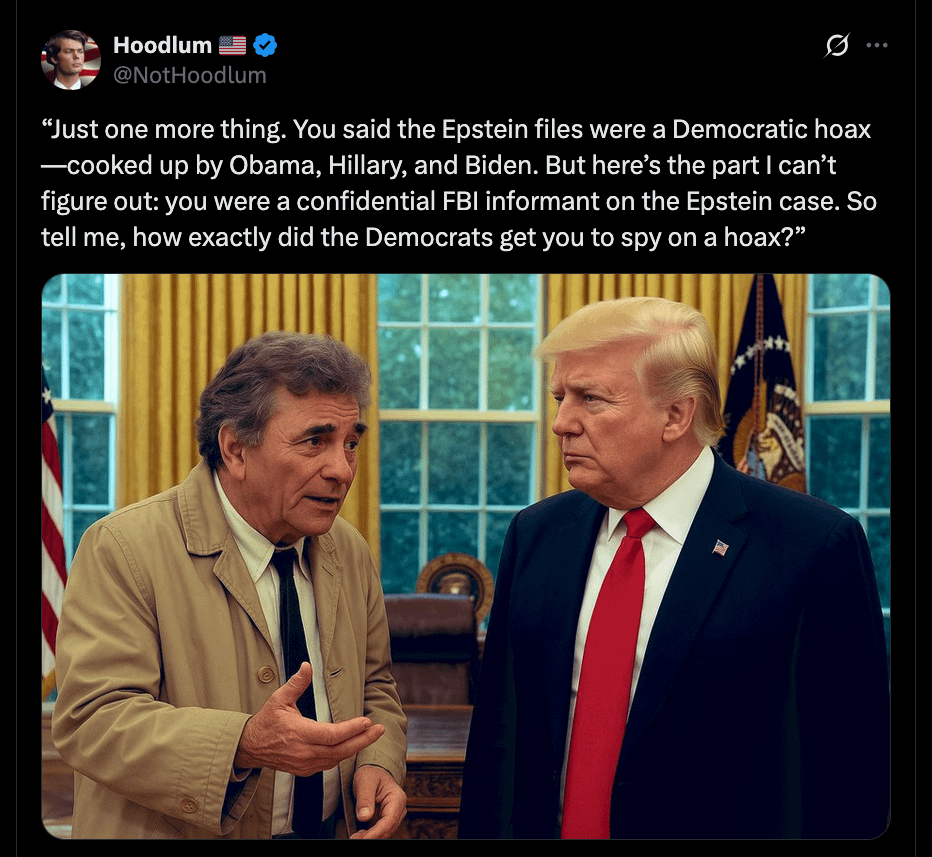The width and height of the screenshot is (932, 857).
Task: Click the display name Hoodlum
Action: point(162,45)
